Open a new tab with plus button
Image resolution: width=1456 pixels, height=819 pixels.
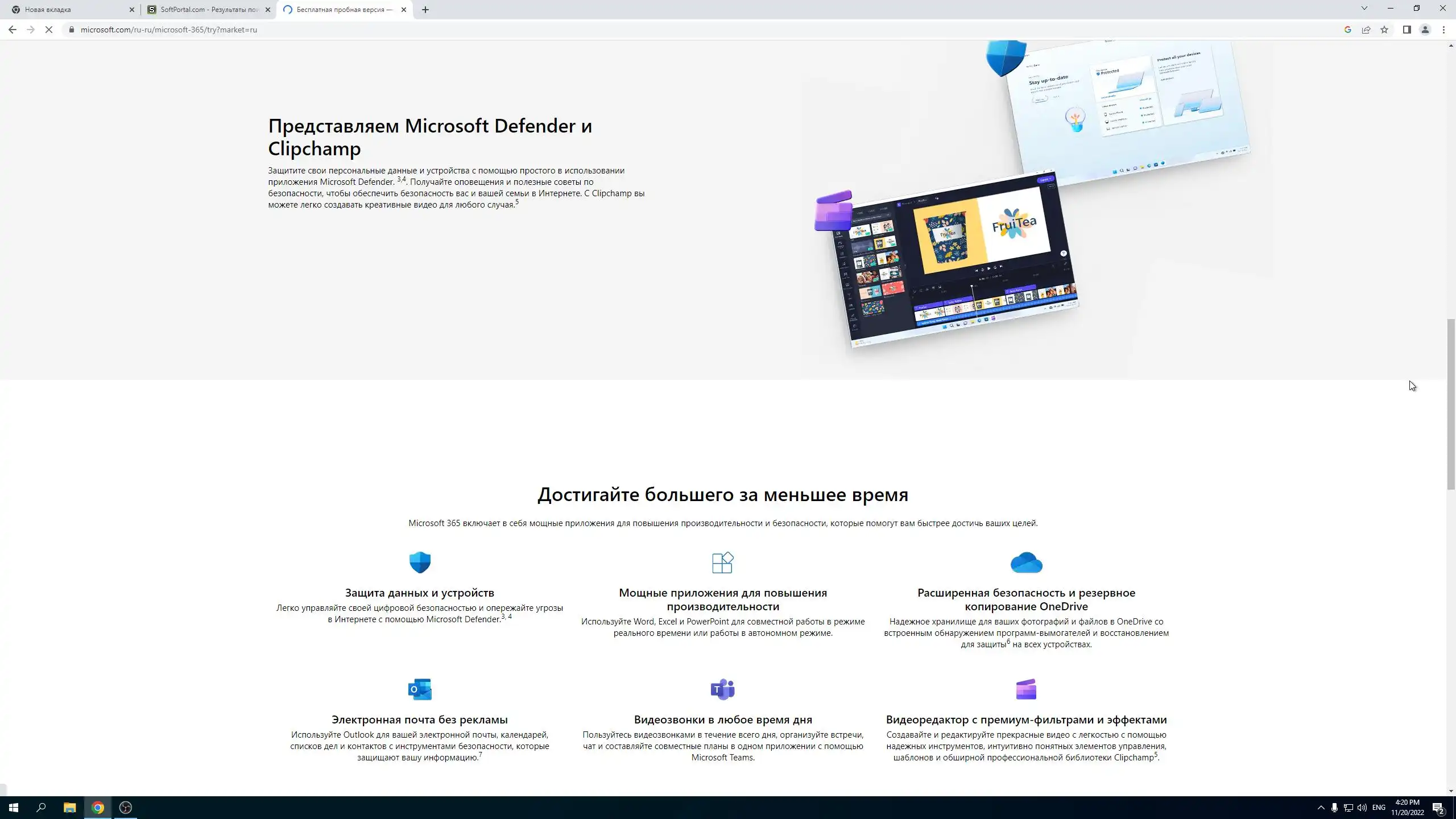[425, 10]
